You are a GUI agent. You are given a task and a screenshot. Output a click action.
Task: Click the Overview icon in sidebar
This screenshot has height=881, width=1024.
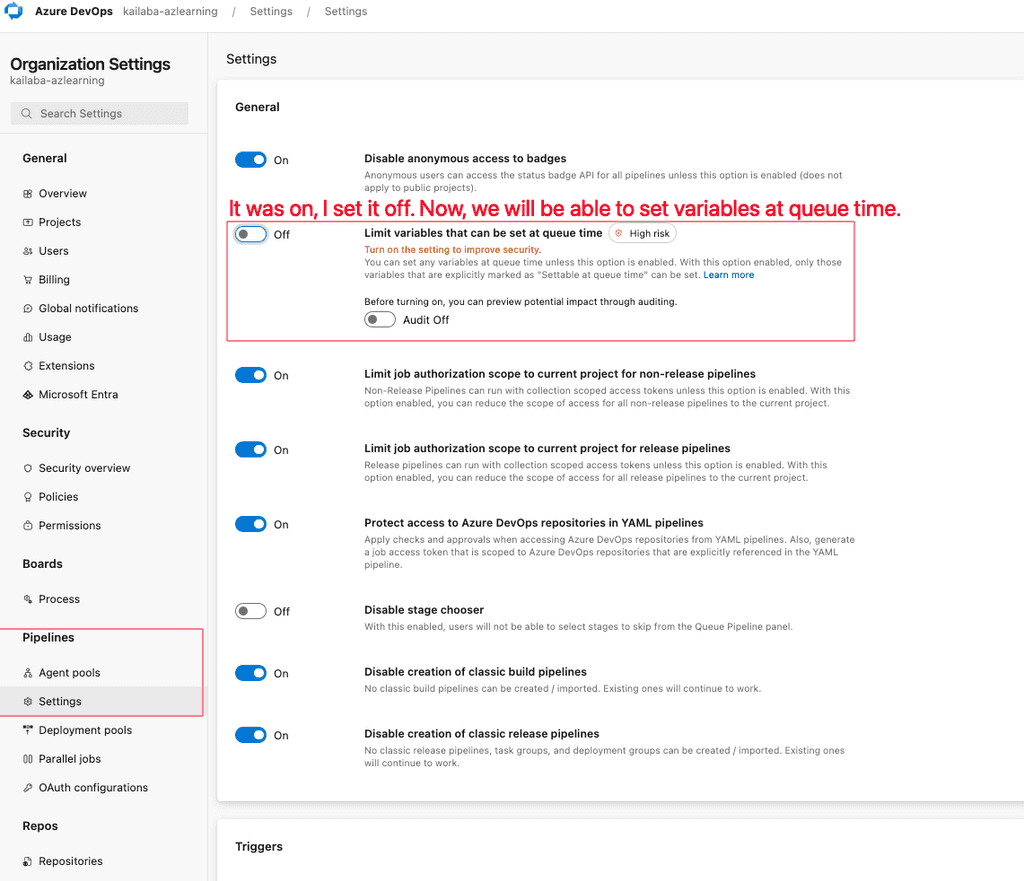point(27,193)
